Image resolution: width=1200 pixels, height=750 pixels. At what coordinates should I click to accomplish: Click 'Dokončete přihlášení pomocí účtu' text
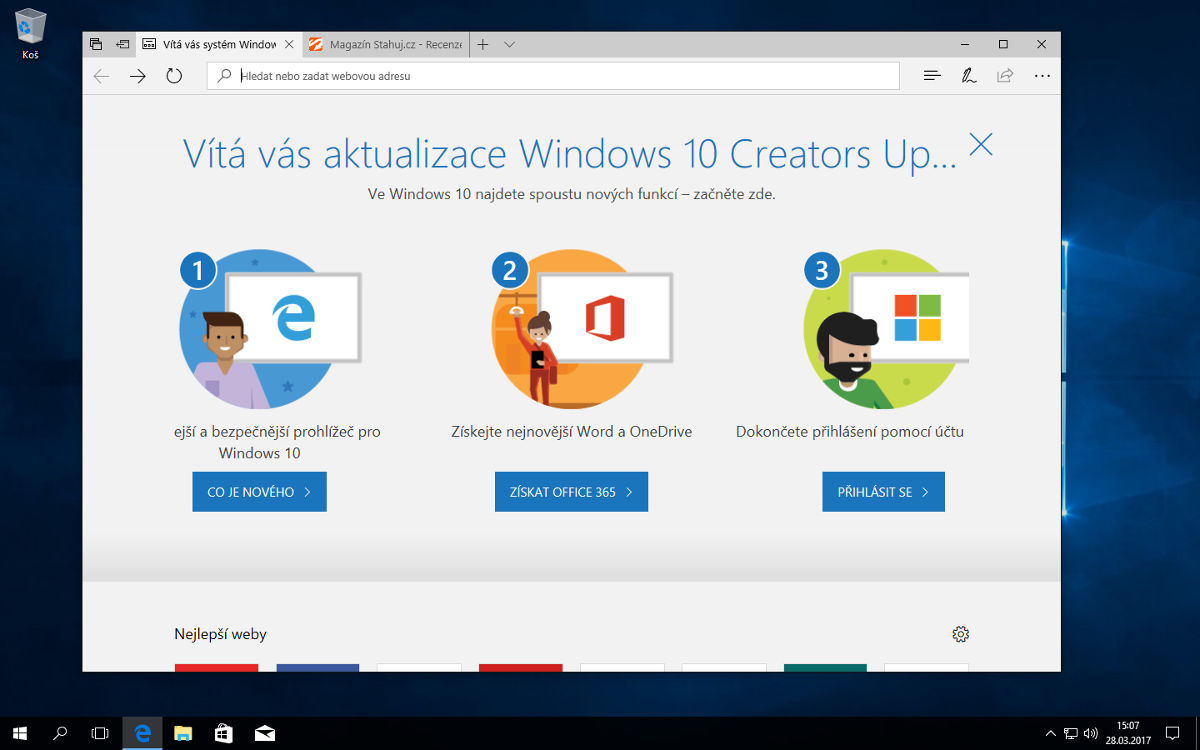[850, 432]
